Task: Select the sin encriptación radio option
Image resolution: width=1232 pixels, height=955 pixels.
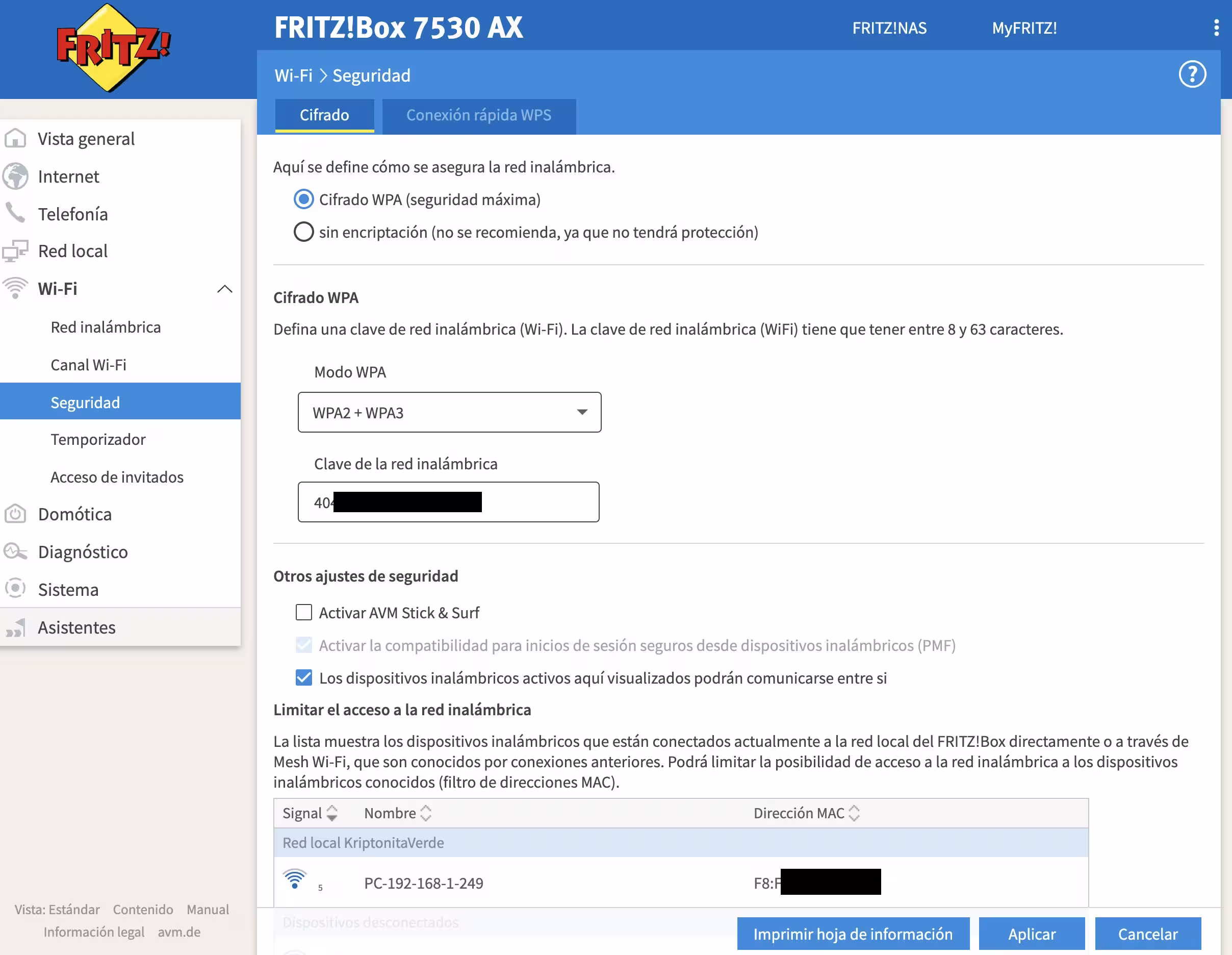Action: (x=303, y=232)
